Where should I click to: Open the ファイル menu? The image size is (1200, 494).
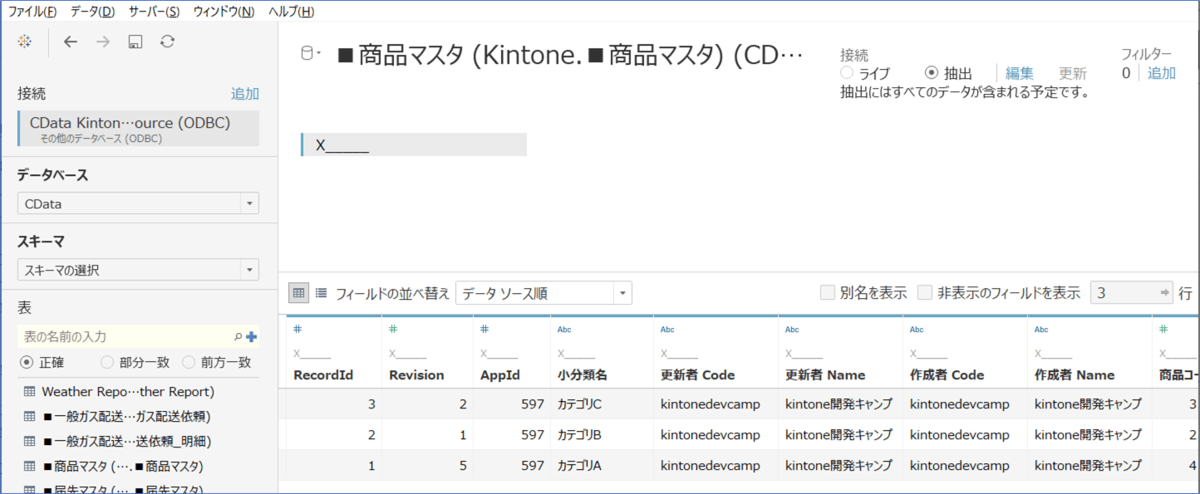[x=32, y=11]
